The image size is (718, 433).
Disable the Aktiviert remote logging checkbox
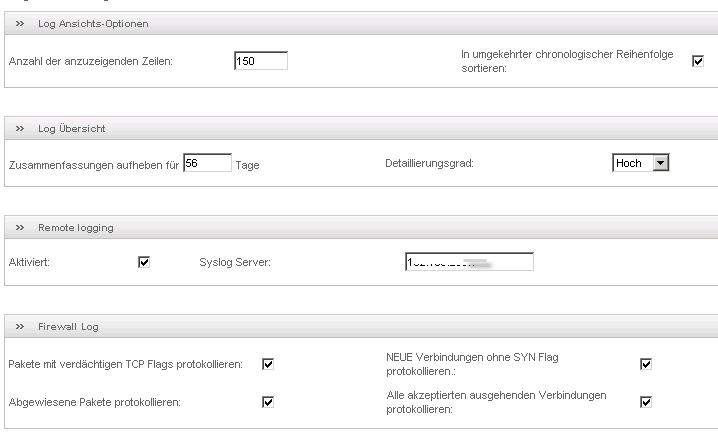144,262
